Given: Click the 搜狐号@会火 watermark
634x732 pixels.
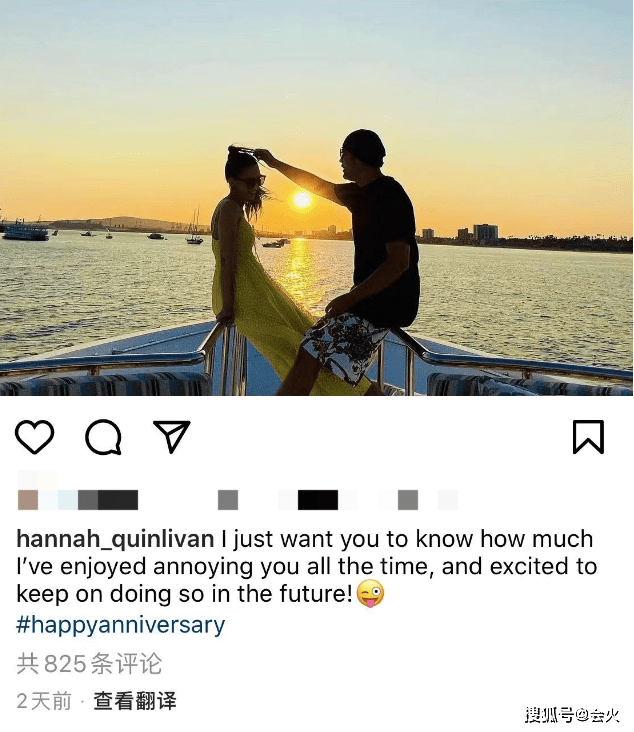Looking at the screenshot, I should [x=572, y=715].
